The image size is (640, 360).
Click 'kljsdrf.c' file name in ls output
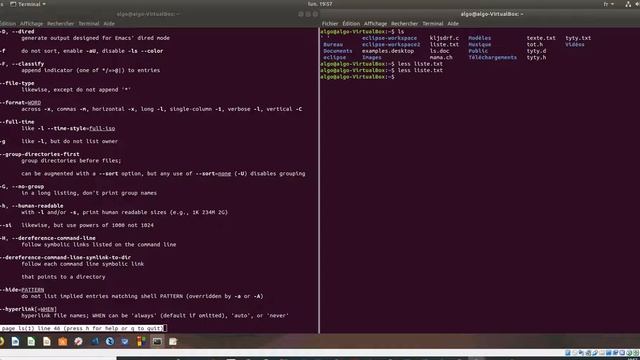[x=444, y=38]
